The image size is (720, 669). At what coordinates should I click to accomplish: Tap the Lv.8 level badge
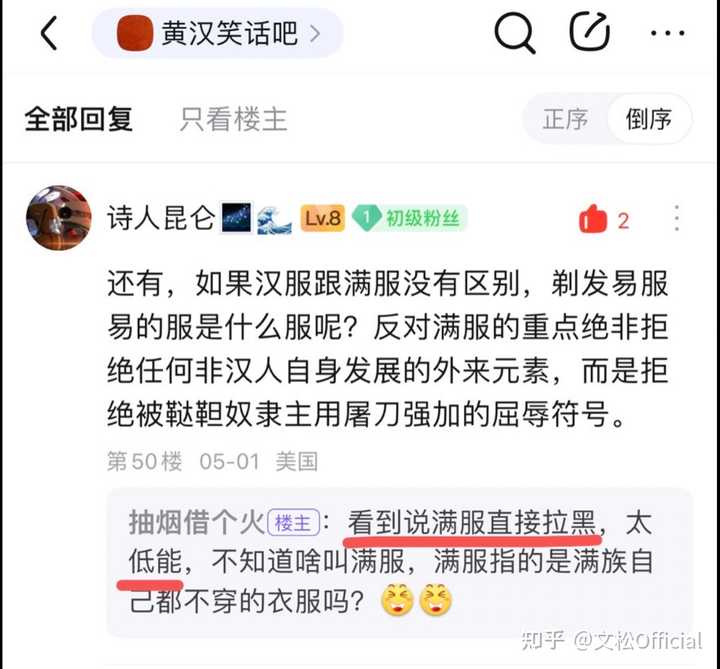click(x=323, y=218)
